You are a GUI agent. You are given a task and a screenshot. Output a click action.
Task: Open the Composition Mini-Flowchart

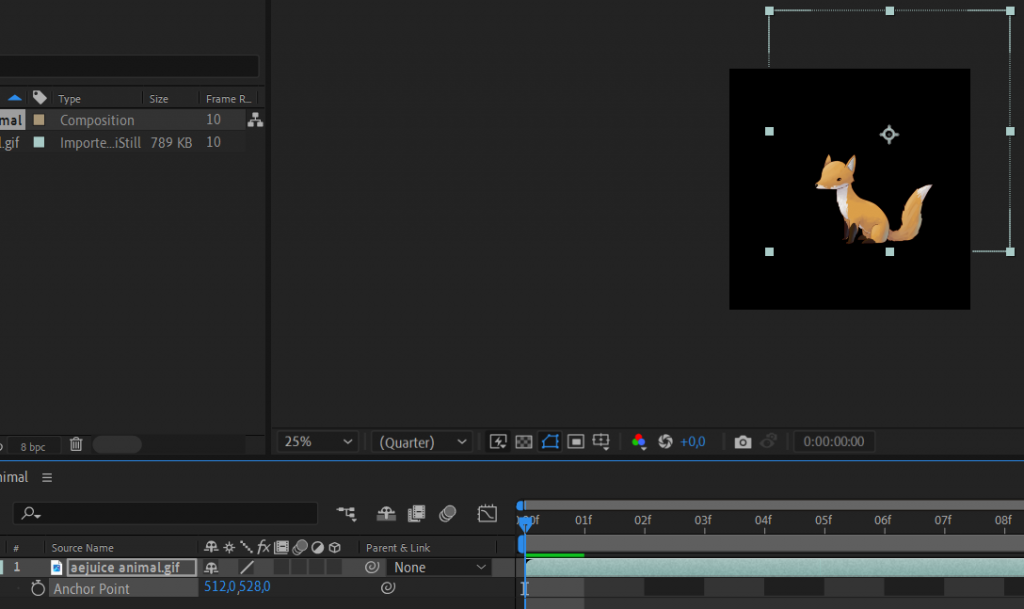[x=347, y=513]
